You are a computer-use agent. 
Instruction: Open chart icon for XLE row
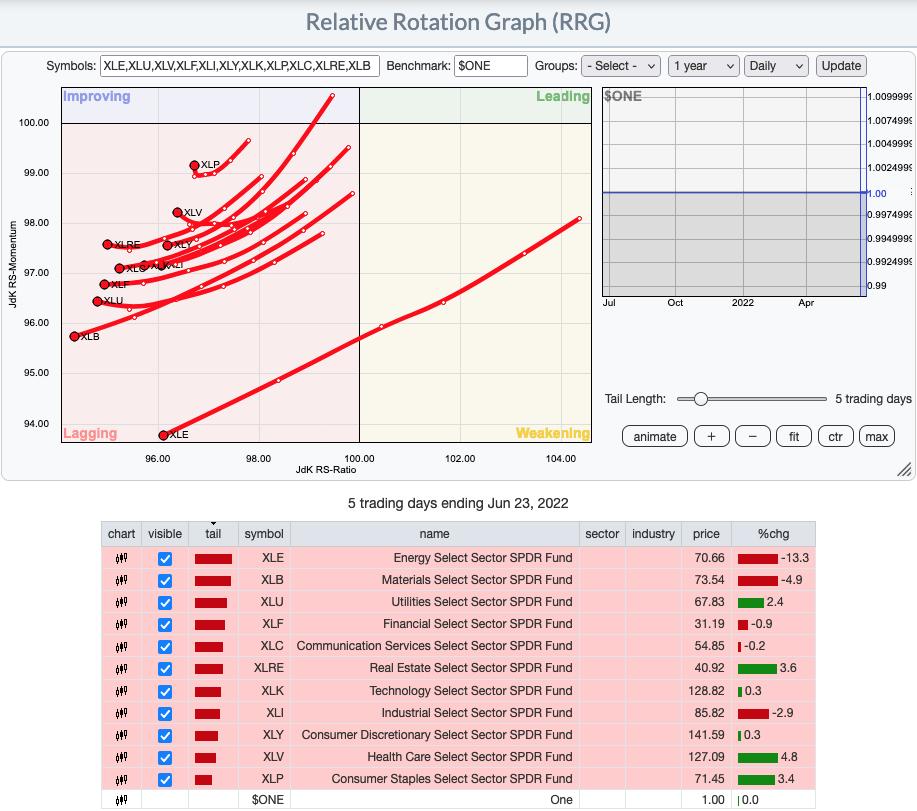pyautogui.click(x=121, y=558)
